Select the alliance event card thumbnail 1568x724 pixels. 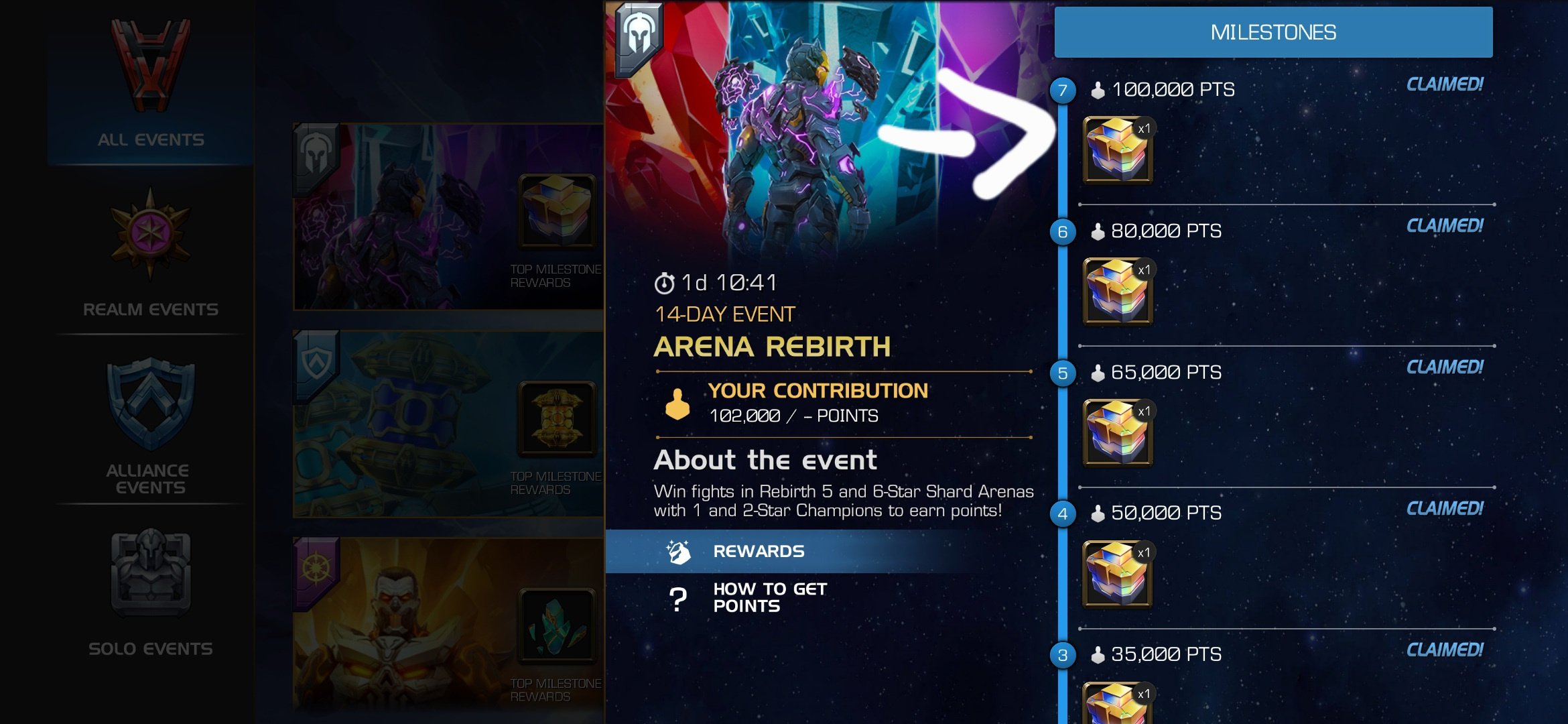click(x=448, y=424)
